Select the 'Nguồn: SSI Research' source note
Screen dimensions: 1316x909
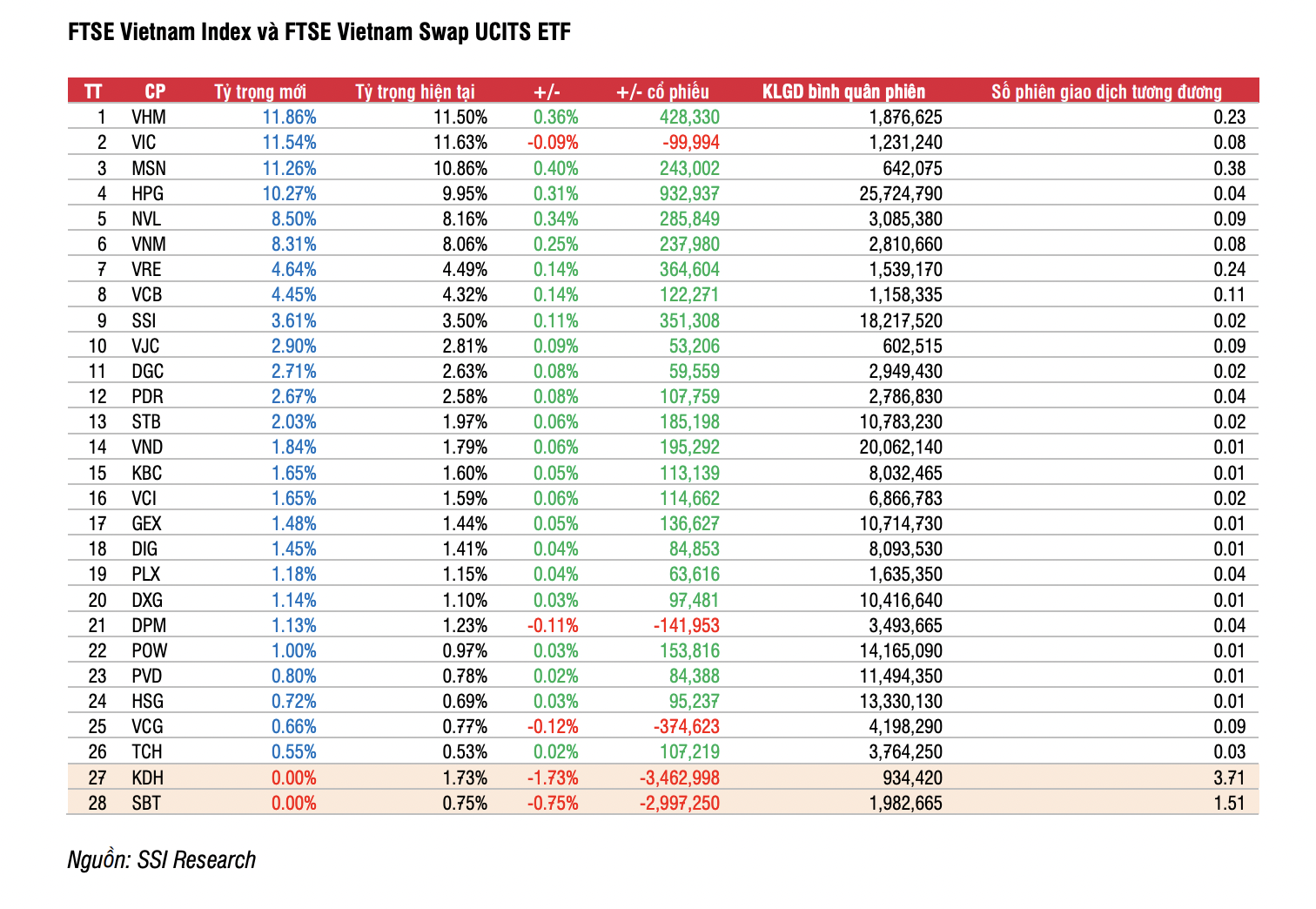162,860
